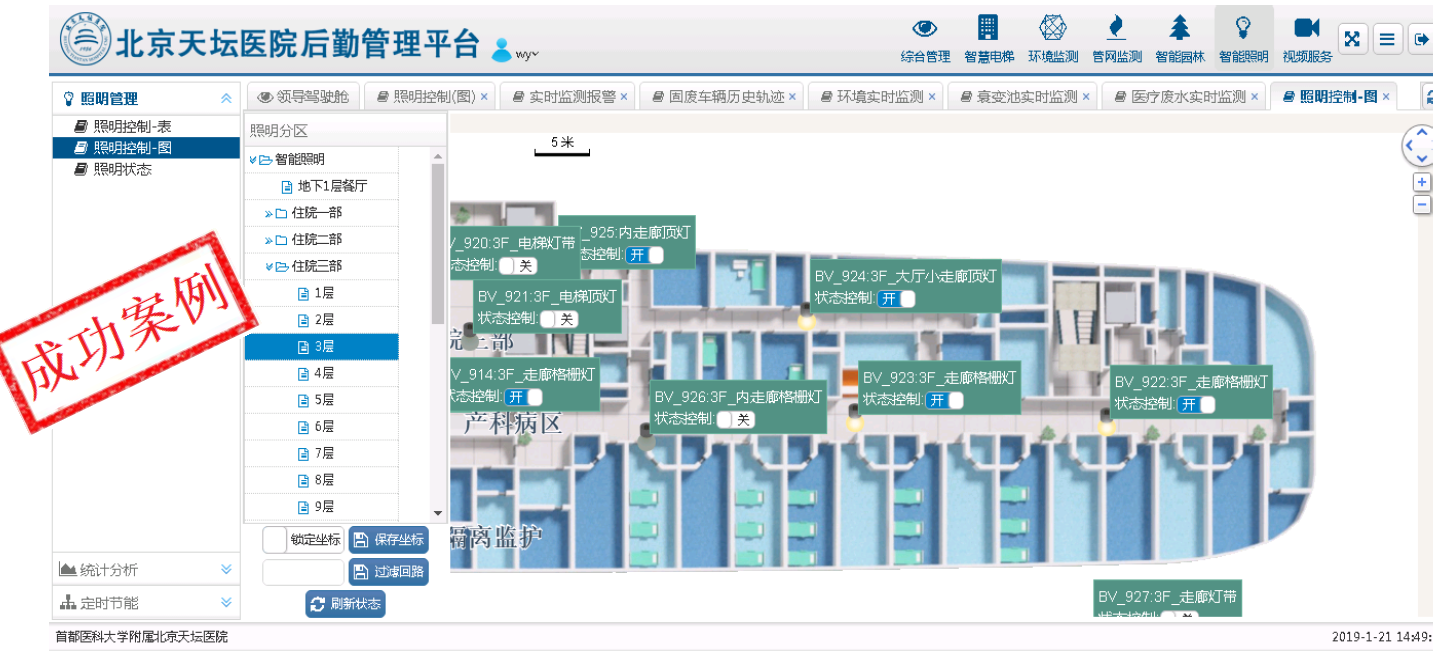Click the 刷新状态 button

coord(345,604)
